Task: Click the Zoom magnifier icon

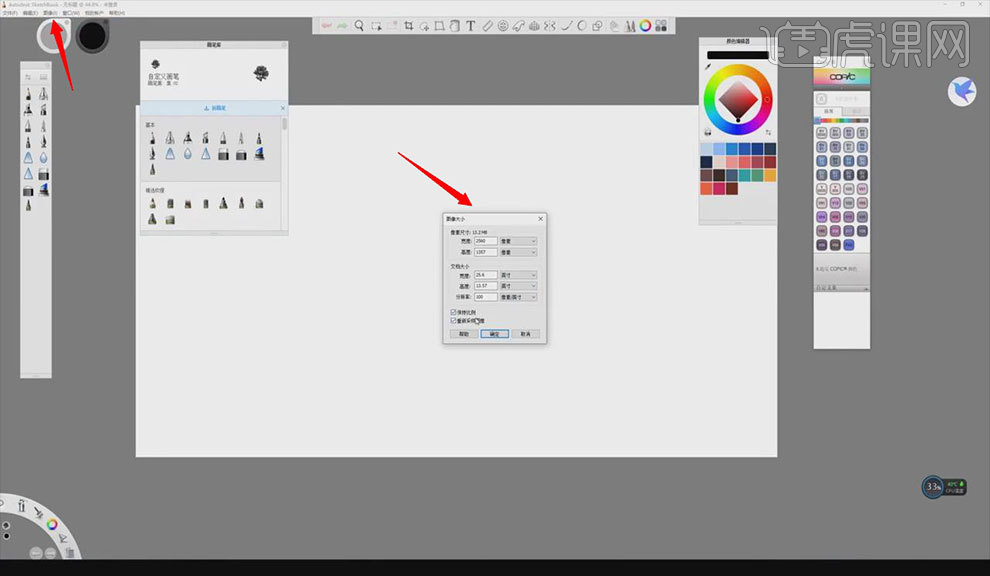Action: pyautogui.click(x=358, y=26)
